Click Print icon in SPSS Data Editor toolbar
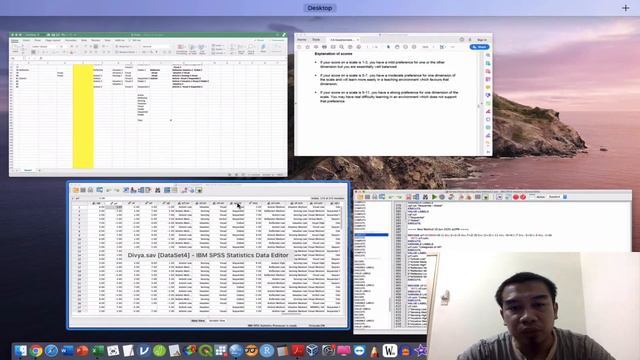 pyautogui.click(x=91, y=190)
